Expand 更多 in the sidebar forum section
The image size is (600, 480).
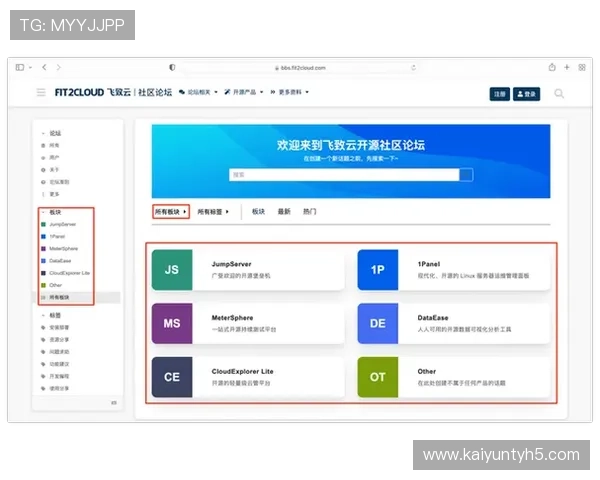tap(51, 194)
